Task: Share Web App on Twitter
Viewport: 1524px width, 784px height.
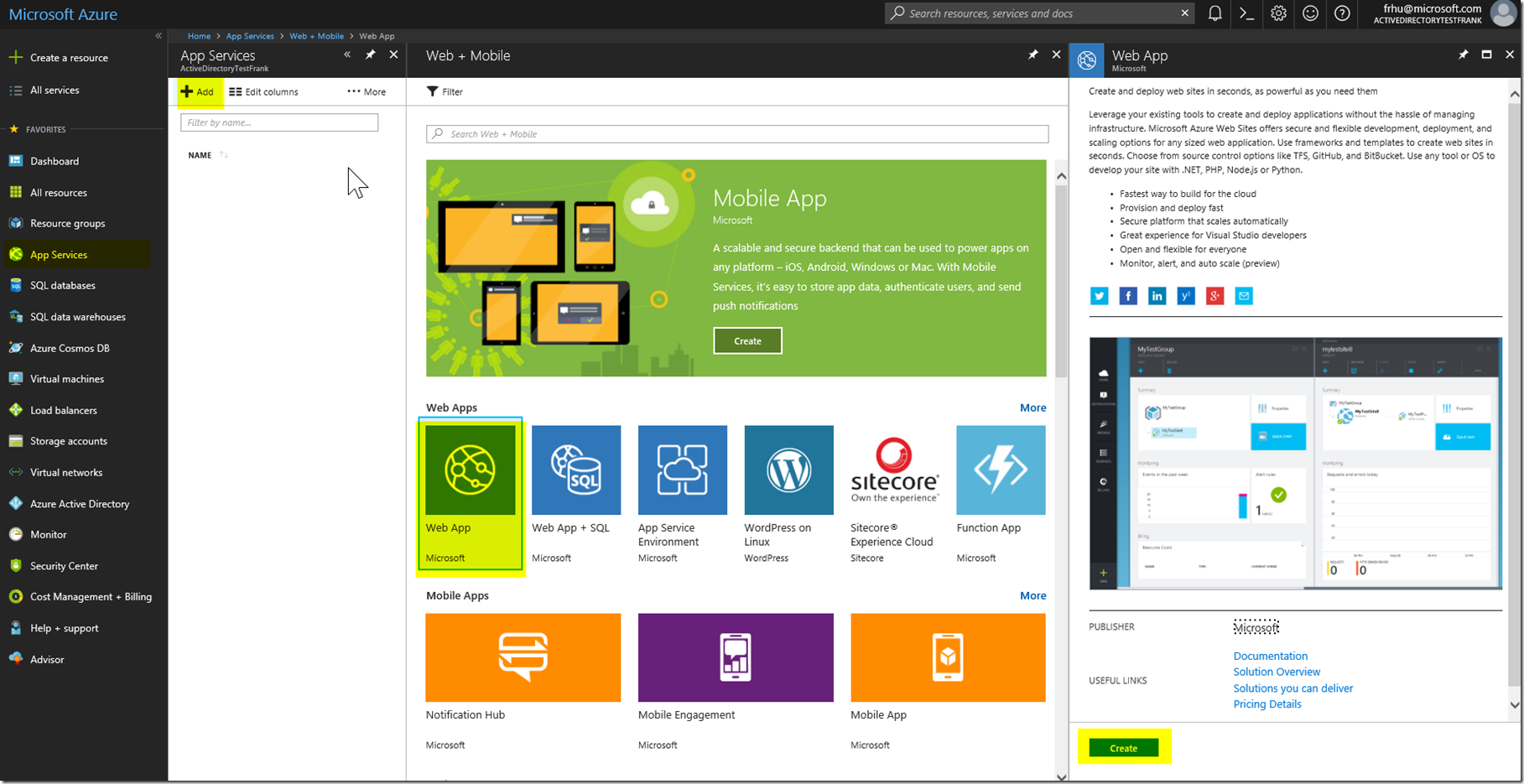Action: 1099,296
